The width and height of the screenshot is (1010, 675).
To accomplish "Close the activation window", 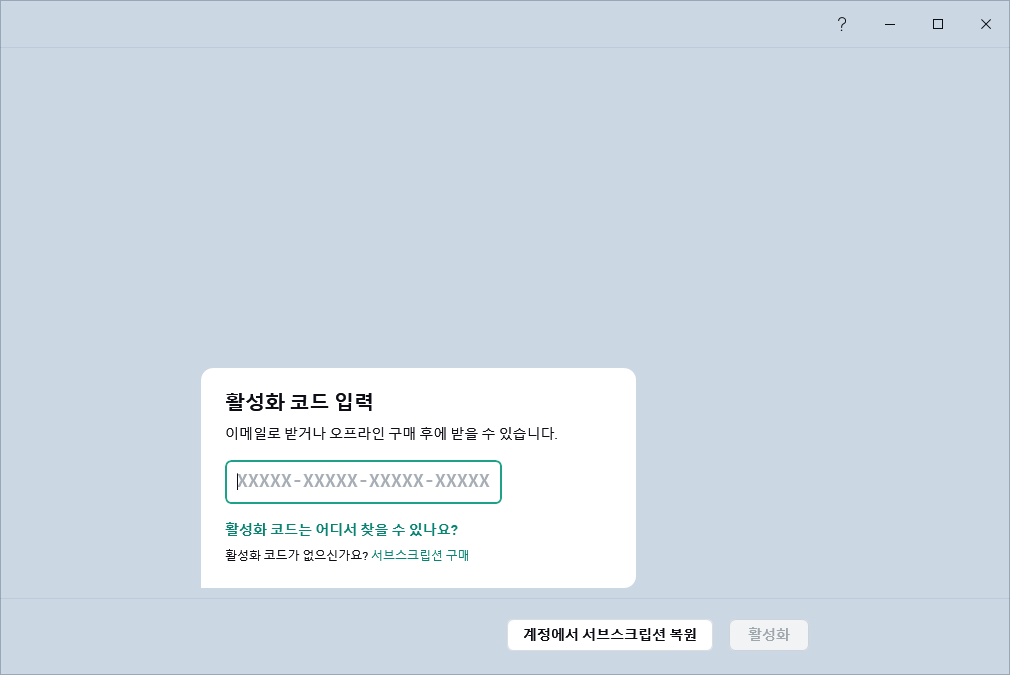I will point(986,24).
